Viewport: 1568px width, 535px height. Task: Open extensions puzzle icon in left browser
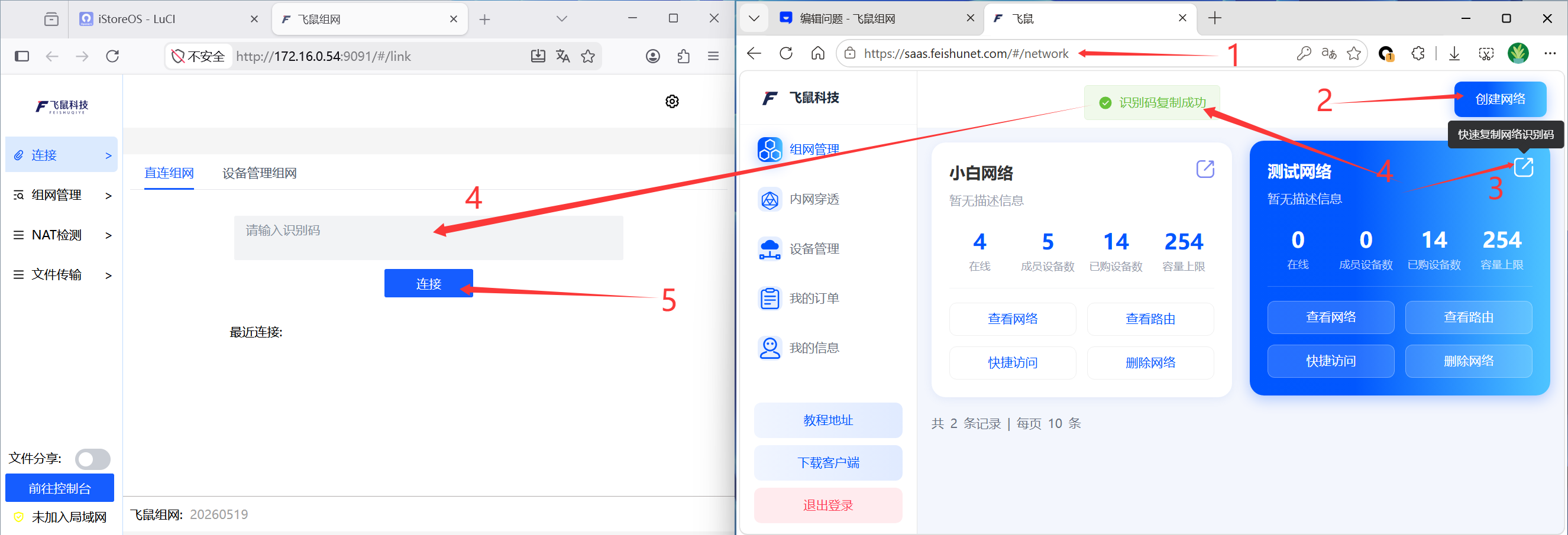684,56
